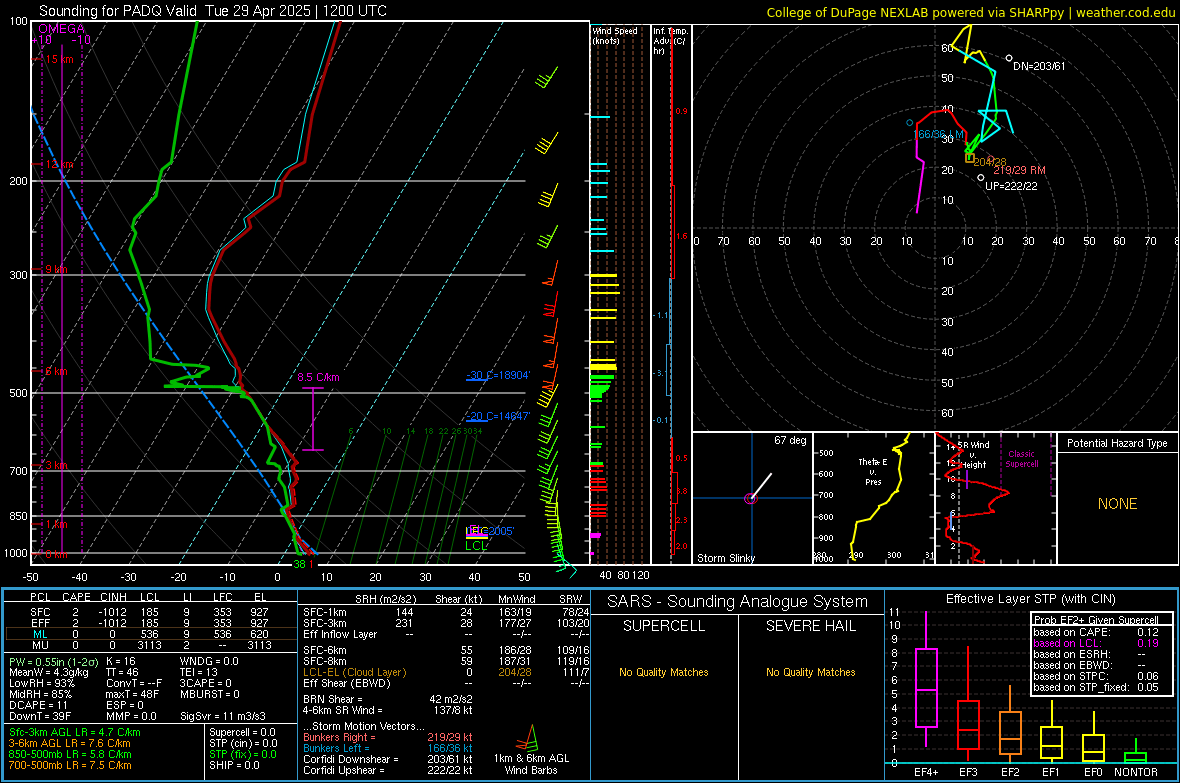Click the LowRH = 93% value
The width and height of the screenshot is (1180, 783).
42,684
